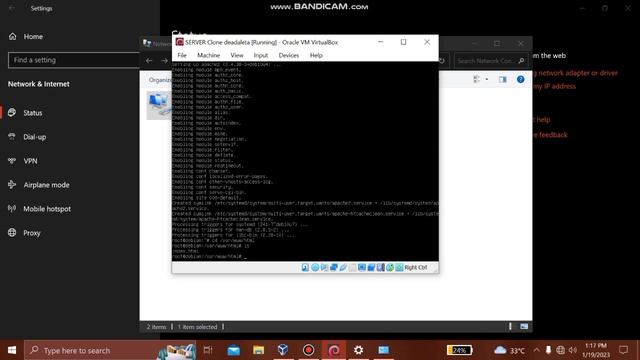Open File Explorer from taskbar

pos(258,350)
